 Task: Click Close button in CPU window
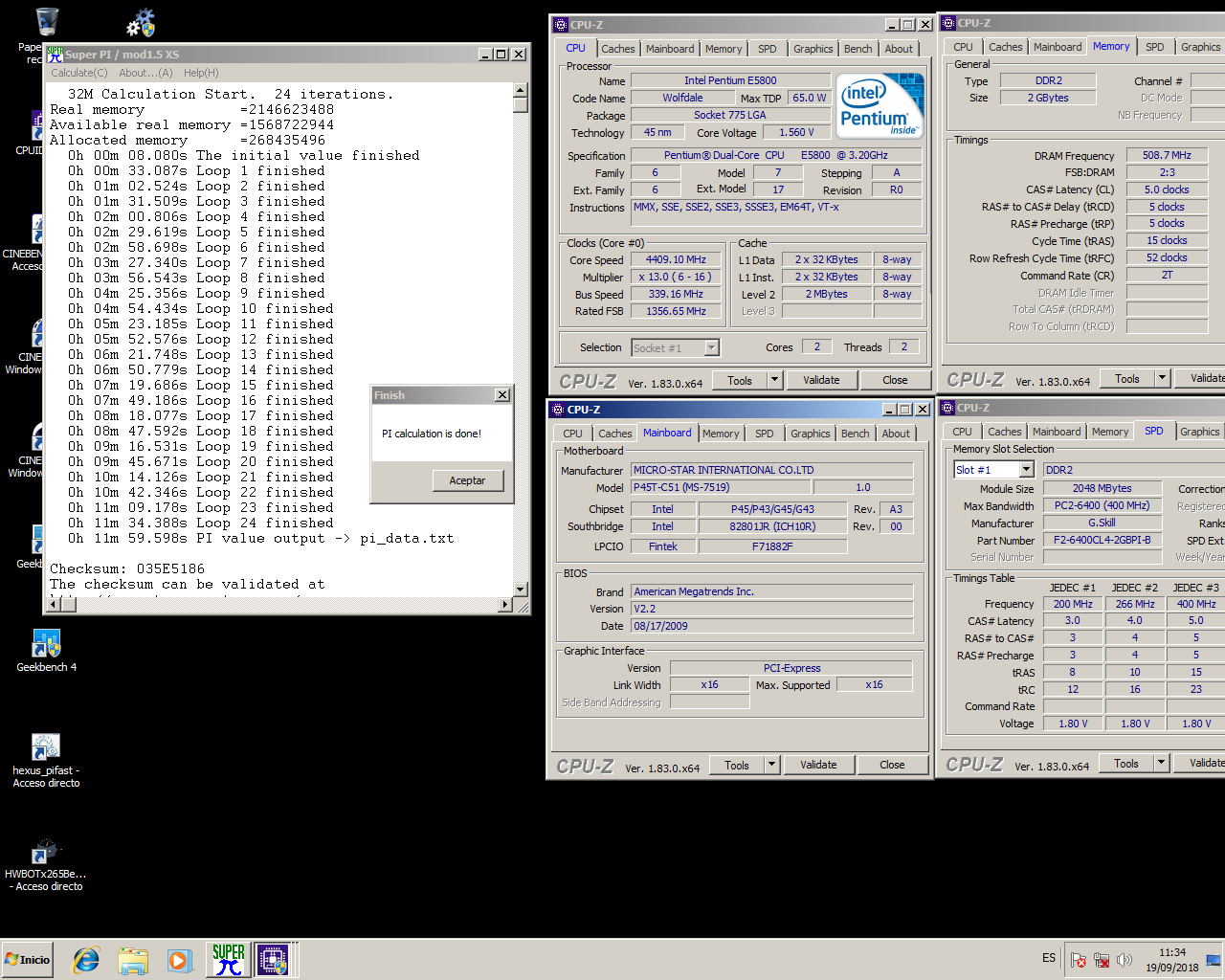coord(895,380)
